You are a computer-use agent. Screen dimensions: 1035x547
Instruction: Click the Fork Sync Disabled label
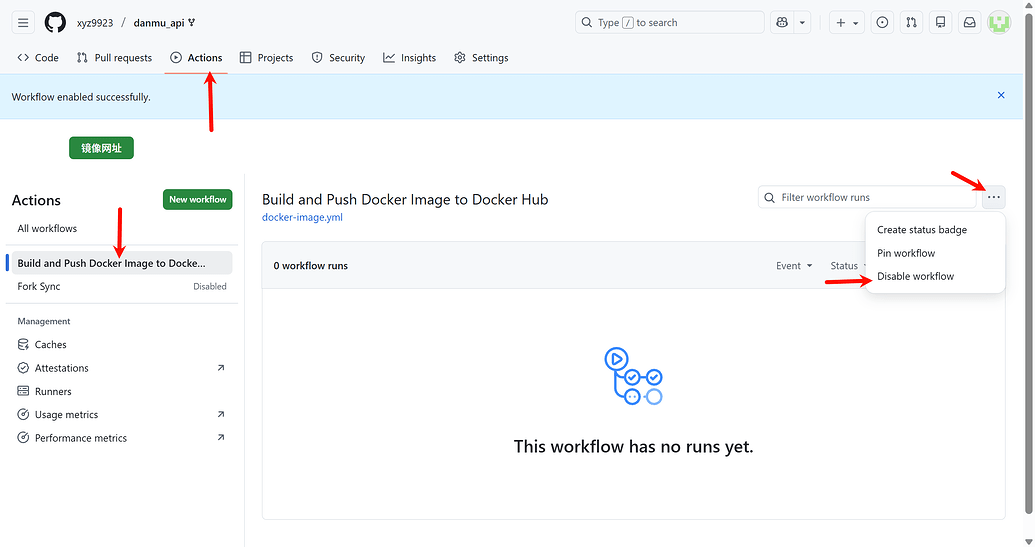[210, 286]
